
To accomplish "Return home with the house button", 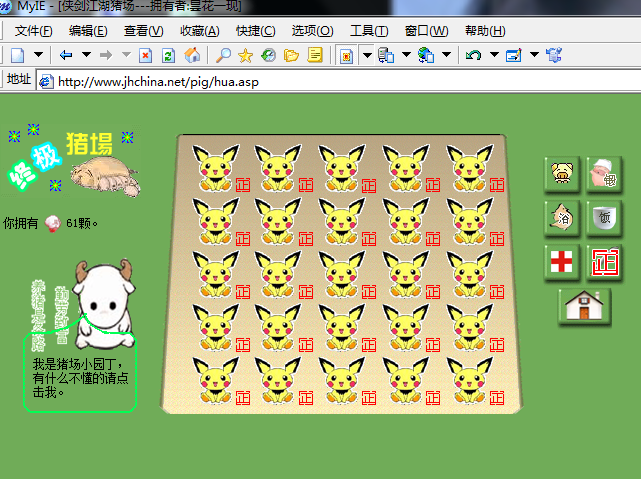I will 585,306.
